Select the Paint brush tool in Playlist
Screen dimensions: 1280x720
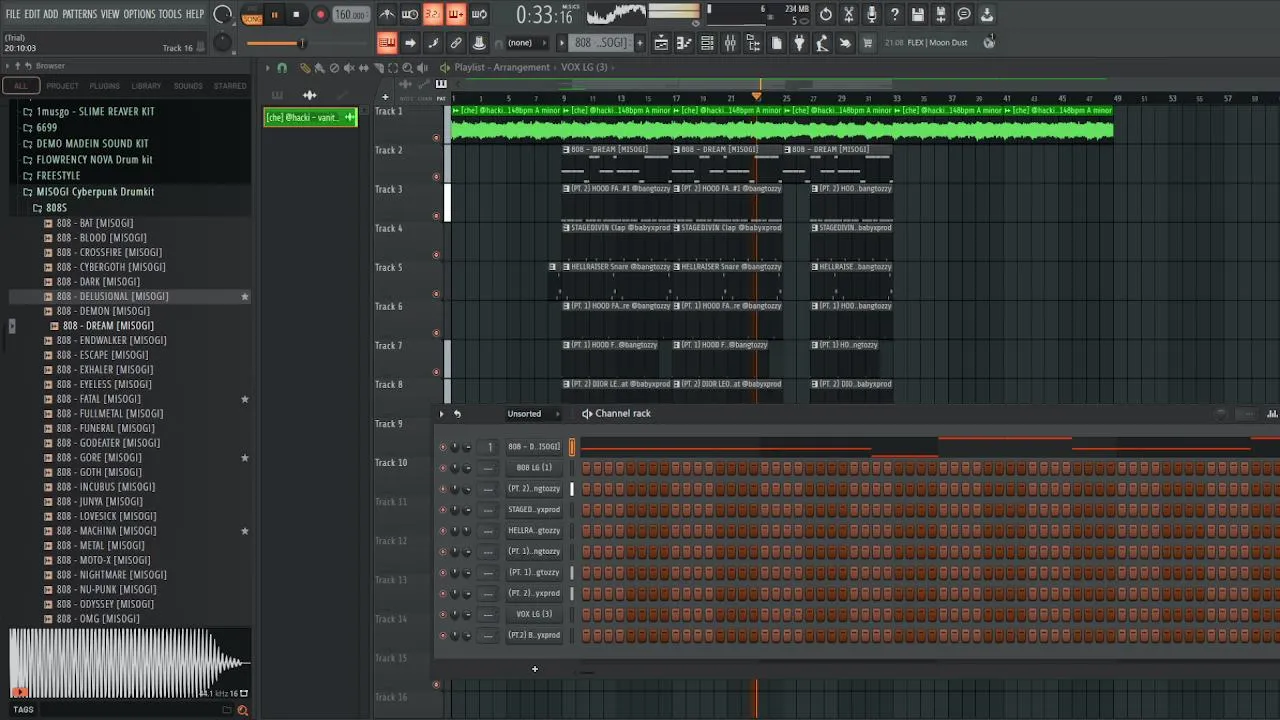point(319,68)
